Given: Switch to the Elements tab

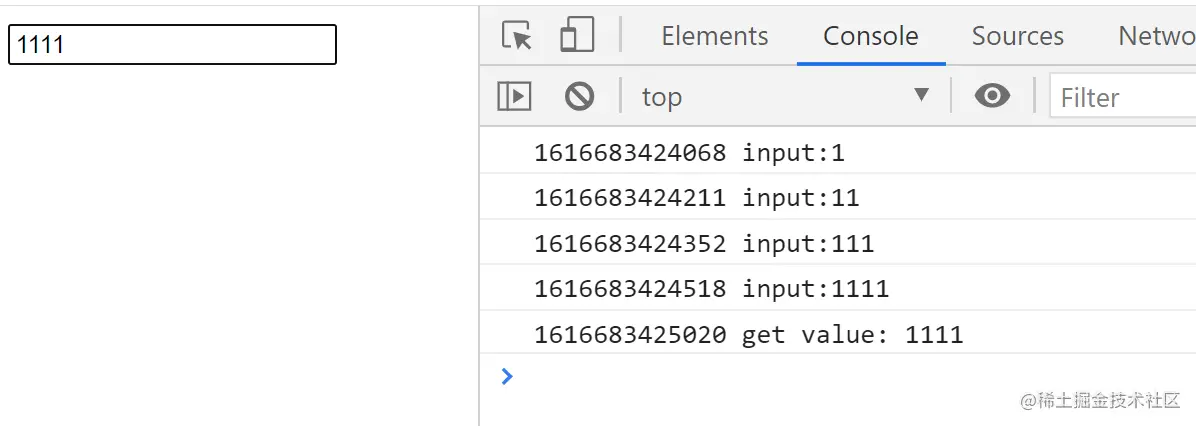Looking at the screenshot, I should [x=715, y=36].
